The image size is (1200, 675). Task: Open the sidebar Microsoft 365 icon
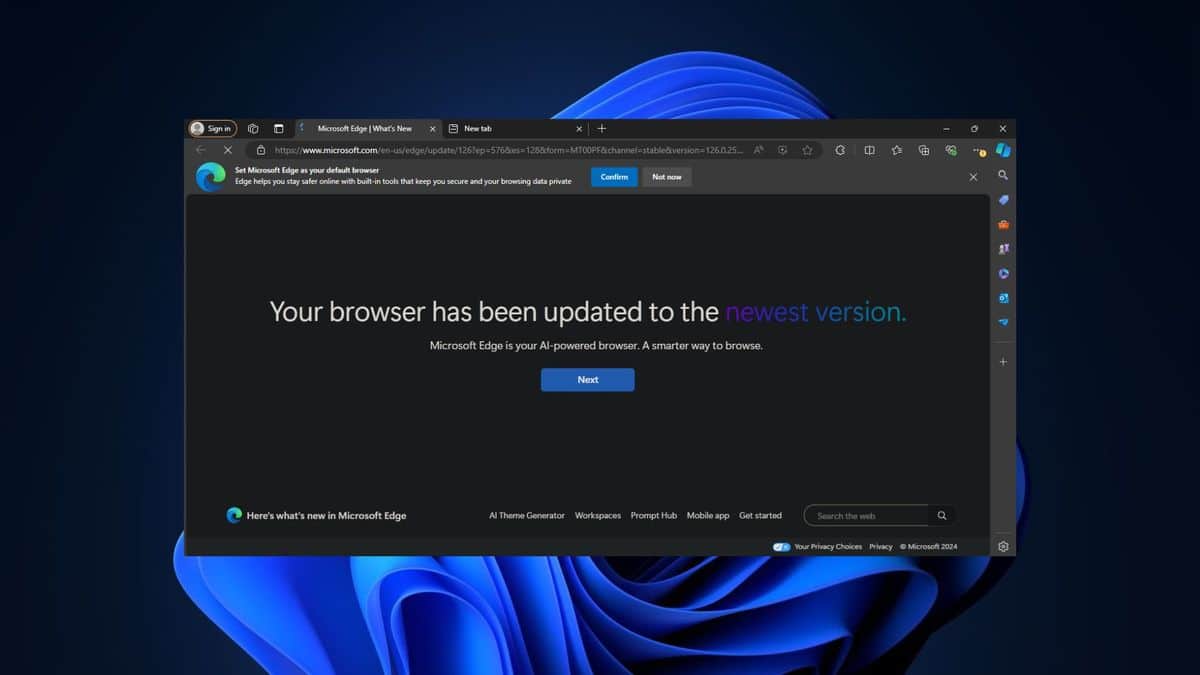coord(1003,273)
